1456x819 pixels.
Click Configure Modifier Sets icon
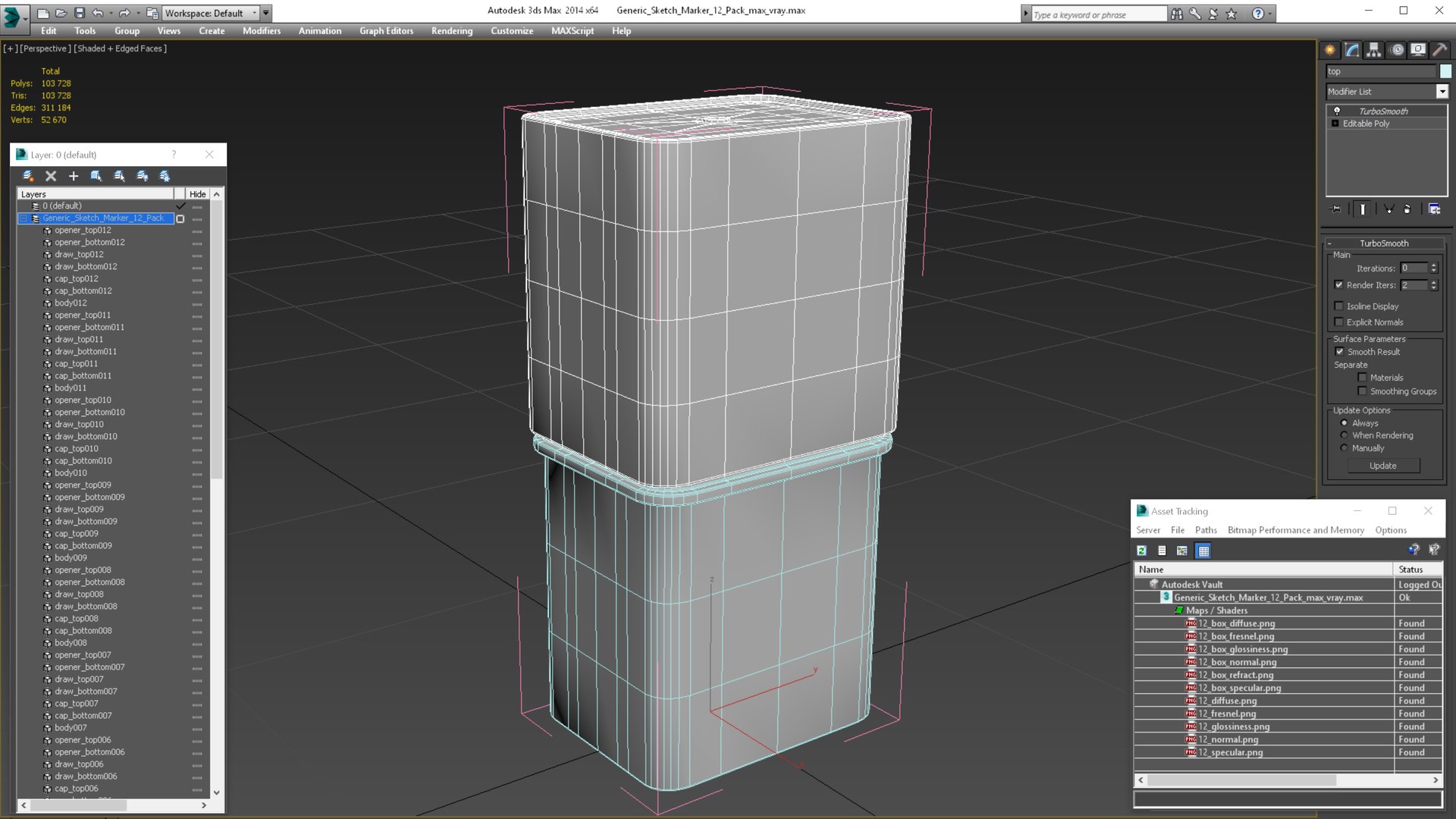tap(1434, 209)
